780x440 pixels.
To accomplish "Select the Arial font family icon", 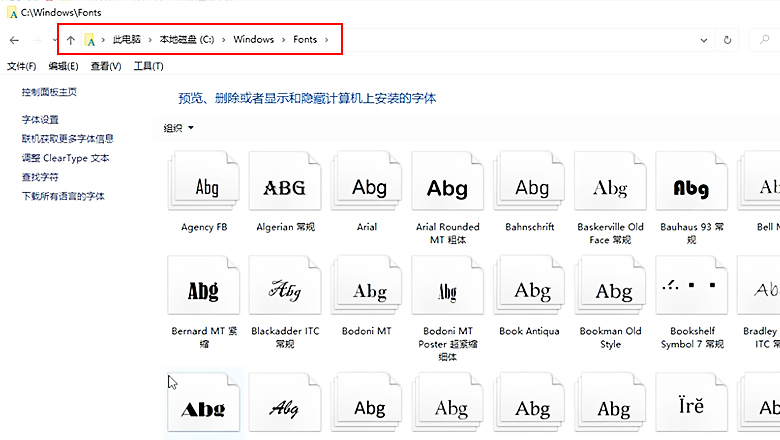I will click(x=367, y=180).
